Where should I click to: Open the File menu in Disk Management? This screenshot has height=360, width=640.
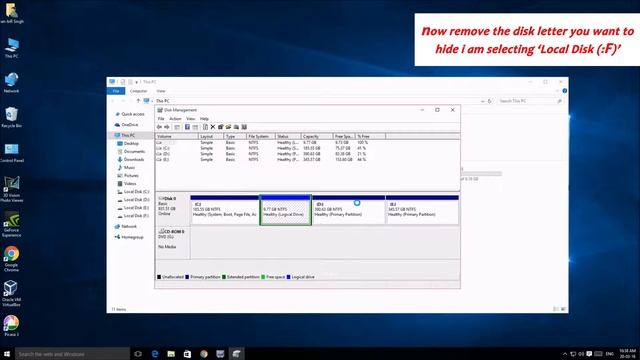pos(161,119)
